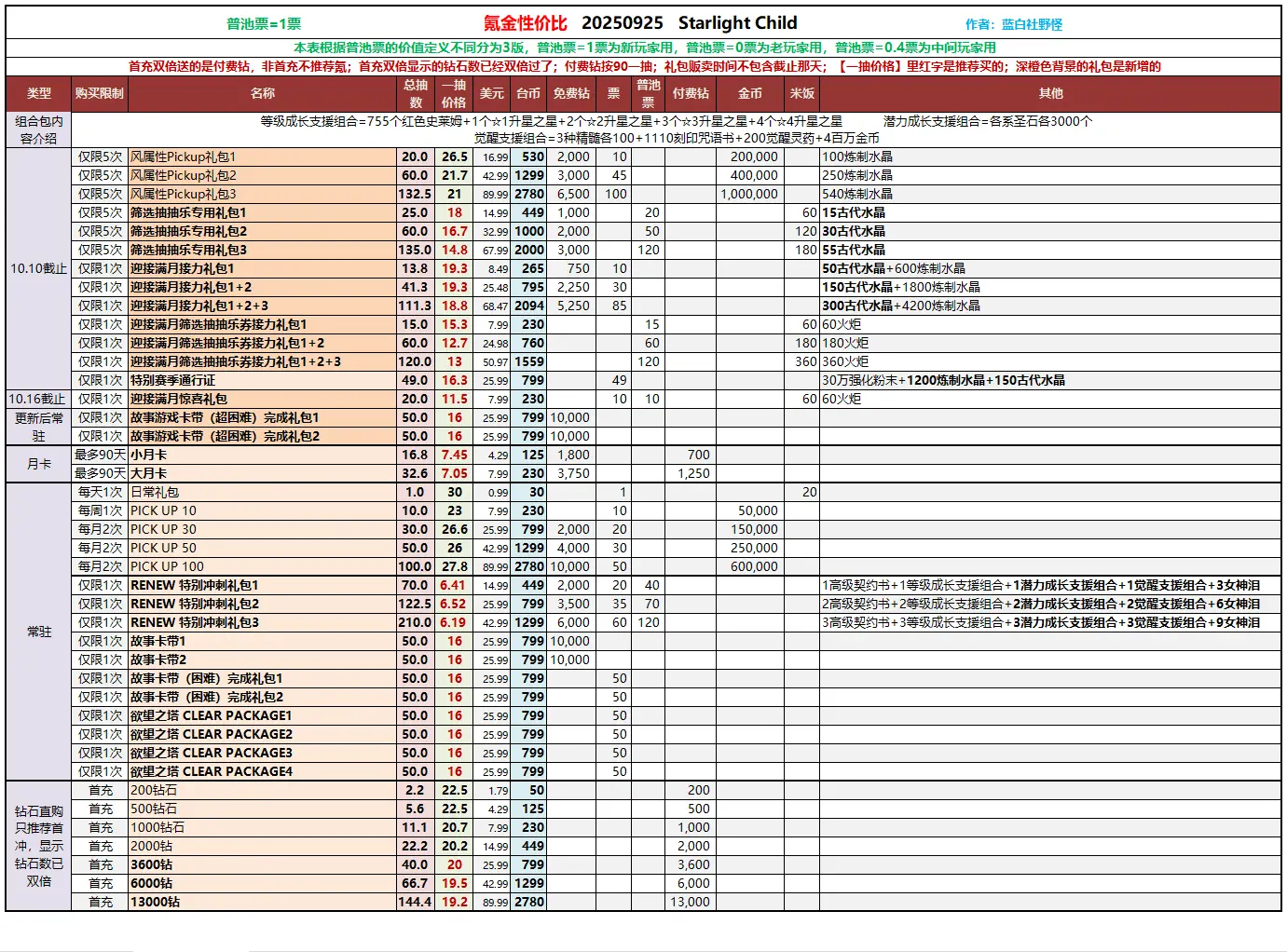
Task: Click the '金币' column header
Action: click(x=750, y=93)
